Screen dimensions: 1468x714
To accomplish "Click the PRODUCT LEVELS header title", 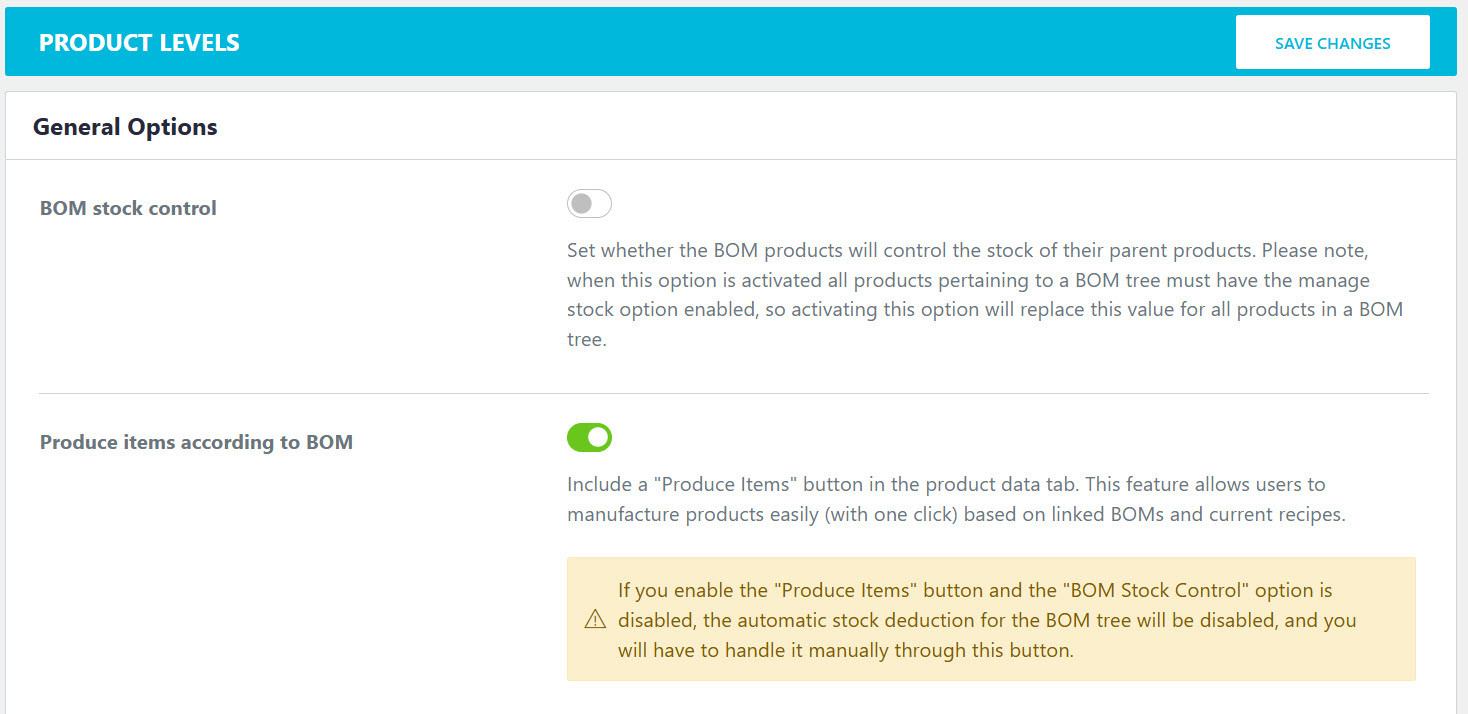I will (x=139, y=43).
